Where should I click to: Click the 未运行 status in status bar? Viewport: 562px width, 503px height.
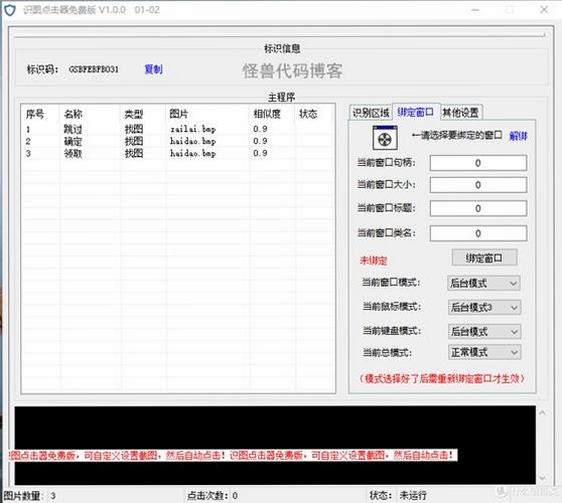coord(413,496)
